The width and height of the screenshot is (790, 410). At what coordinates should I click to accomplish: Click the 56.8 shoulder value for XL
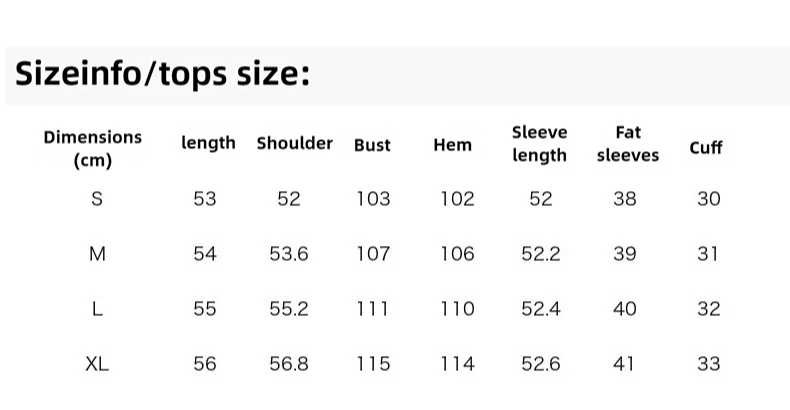point(289,364)
